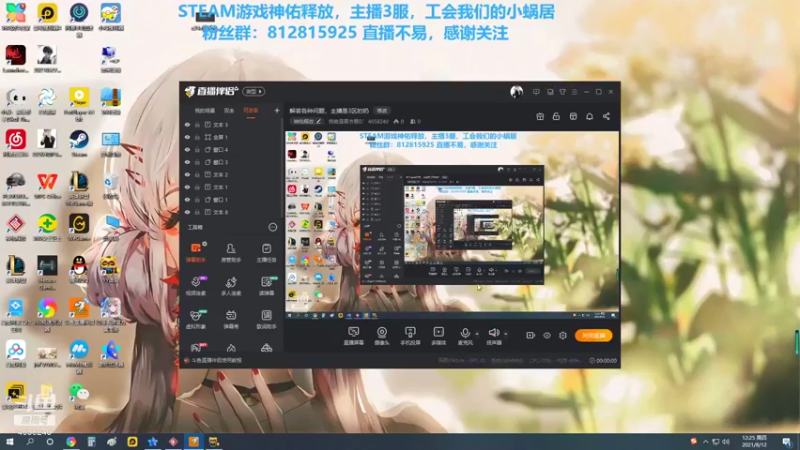Open the 房管助手 room manager tool

pyautogui.click(x=231, y=252)
